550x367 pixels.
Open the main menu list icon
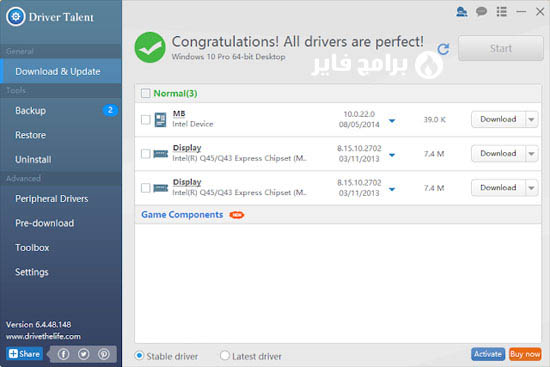point(502,12)
